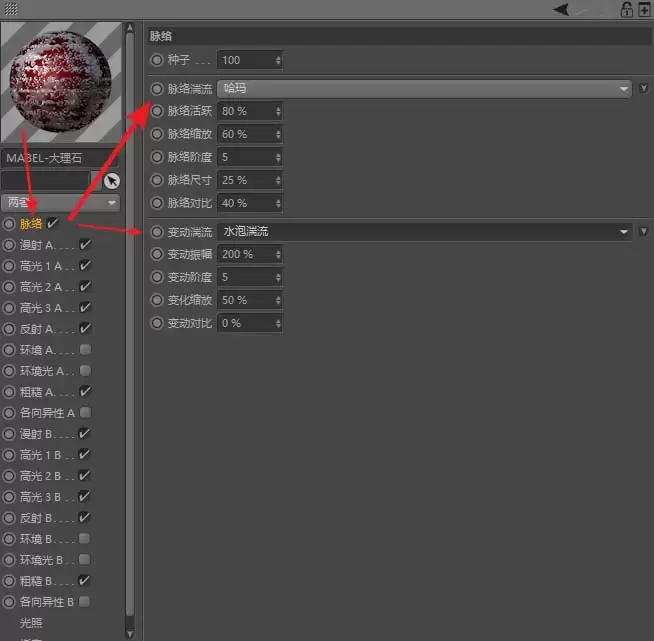This screenshot has height=641, width=654.
Task: Click the back arrow icon in top bar
Action: (562, 9)
